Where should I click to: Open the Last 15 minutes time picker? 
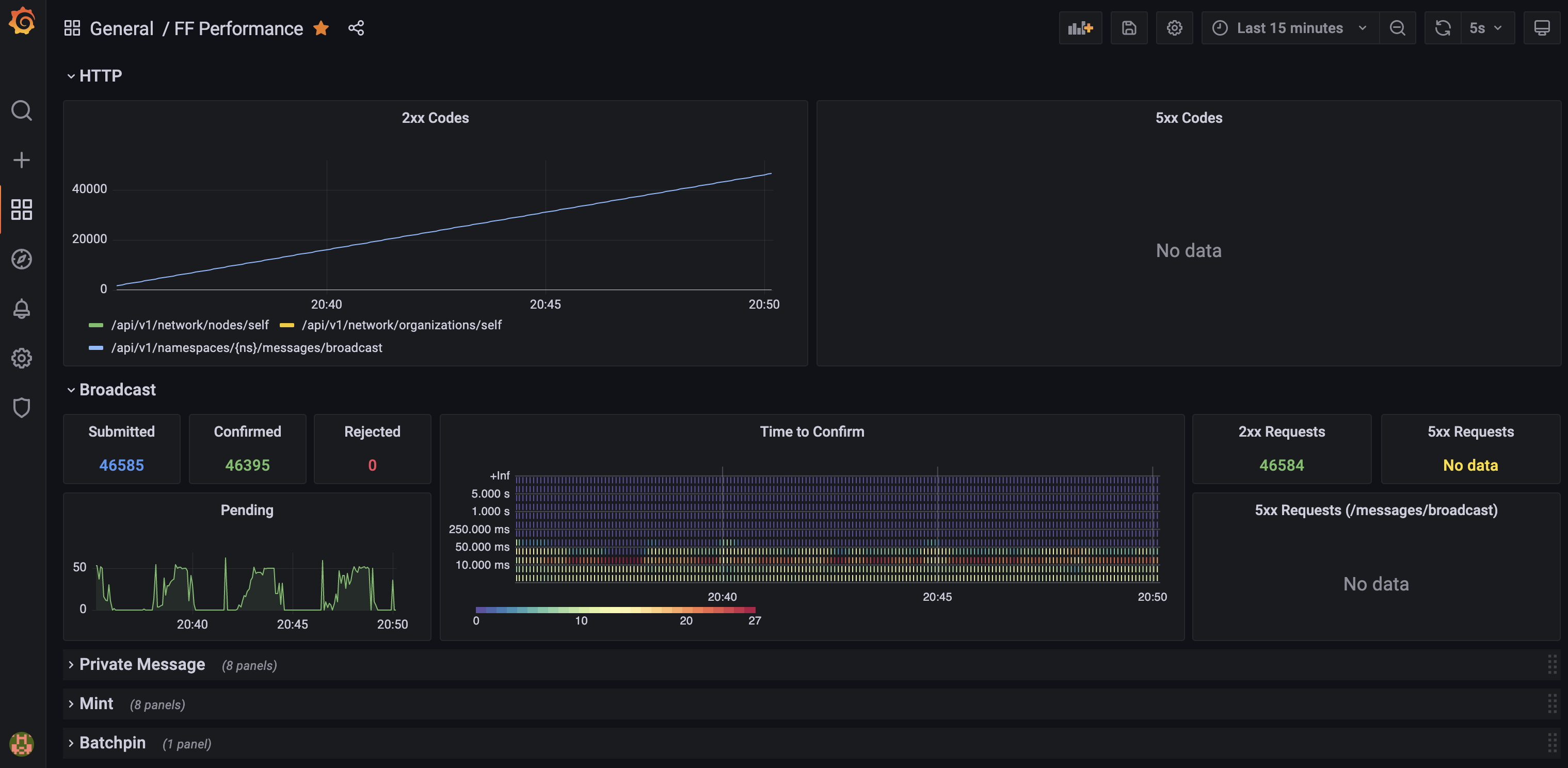point(1290,28)
